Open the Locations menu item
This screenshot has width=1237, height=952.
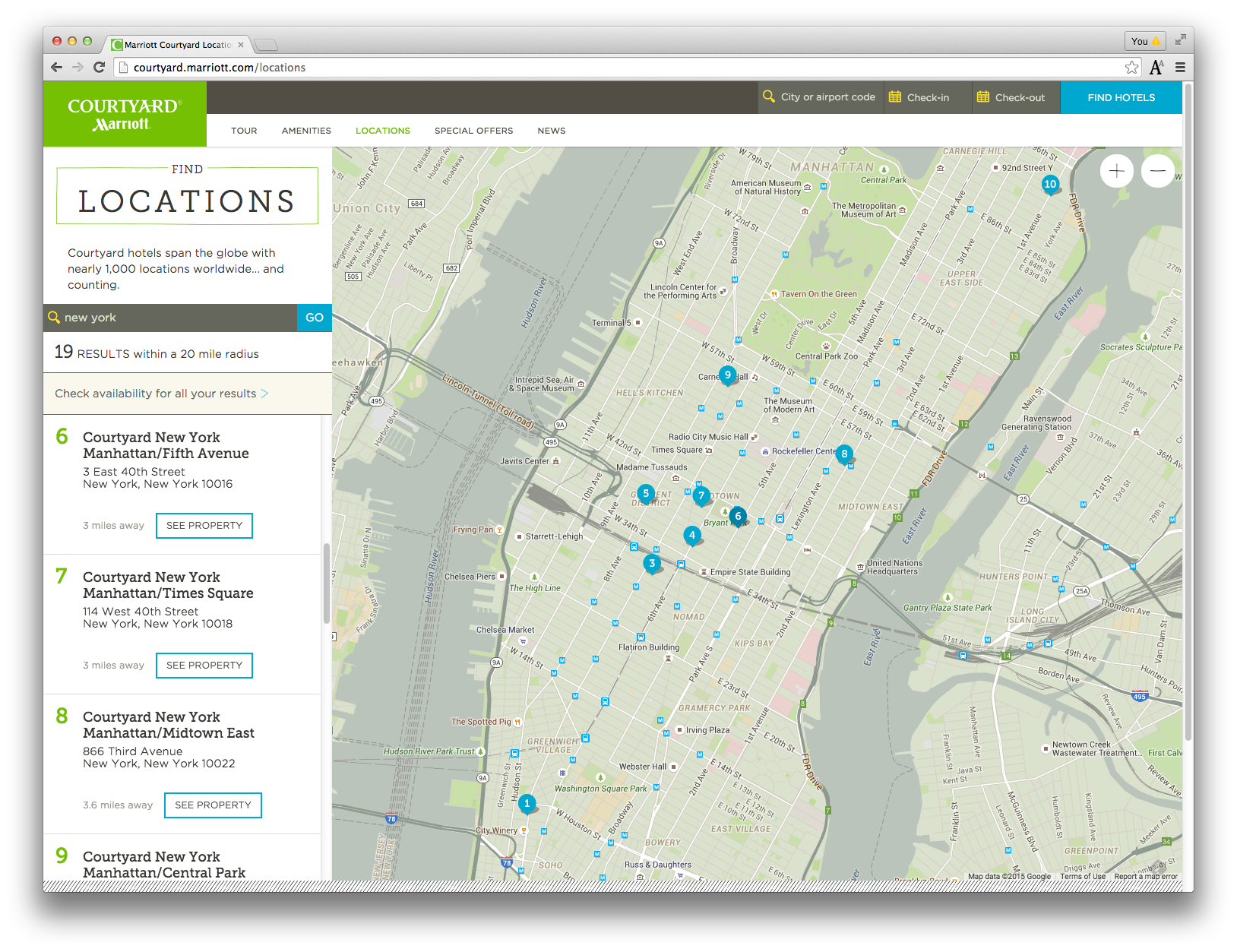click(x=383, y=131)
